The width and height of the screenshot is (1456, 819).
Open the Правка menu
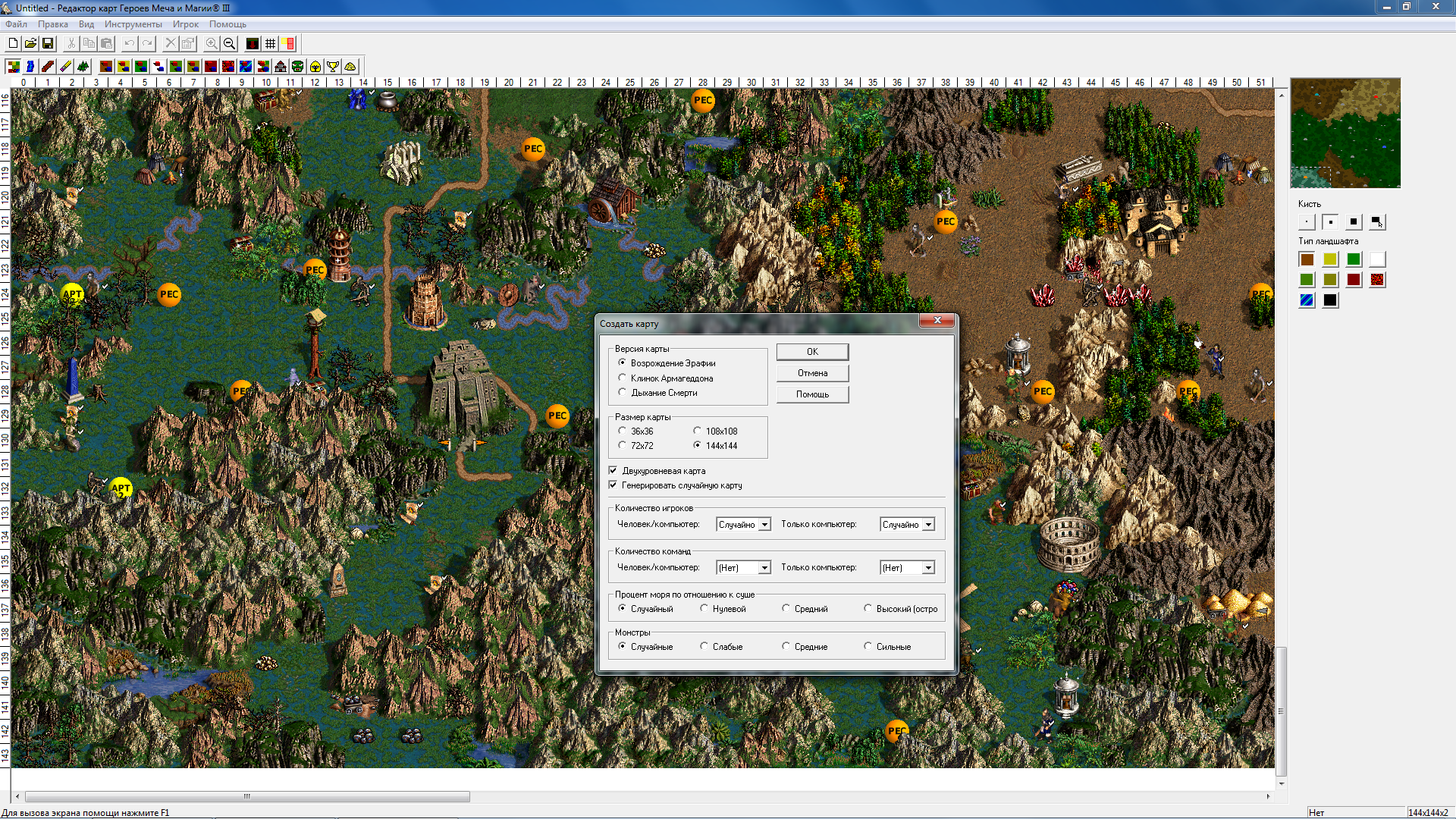coord(53,24)
